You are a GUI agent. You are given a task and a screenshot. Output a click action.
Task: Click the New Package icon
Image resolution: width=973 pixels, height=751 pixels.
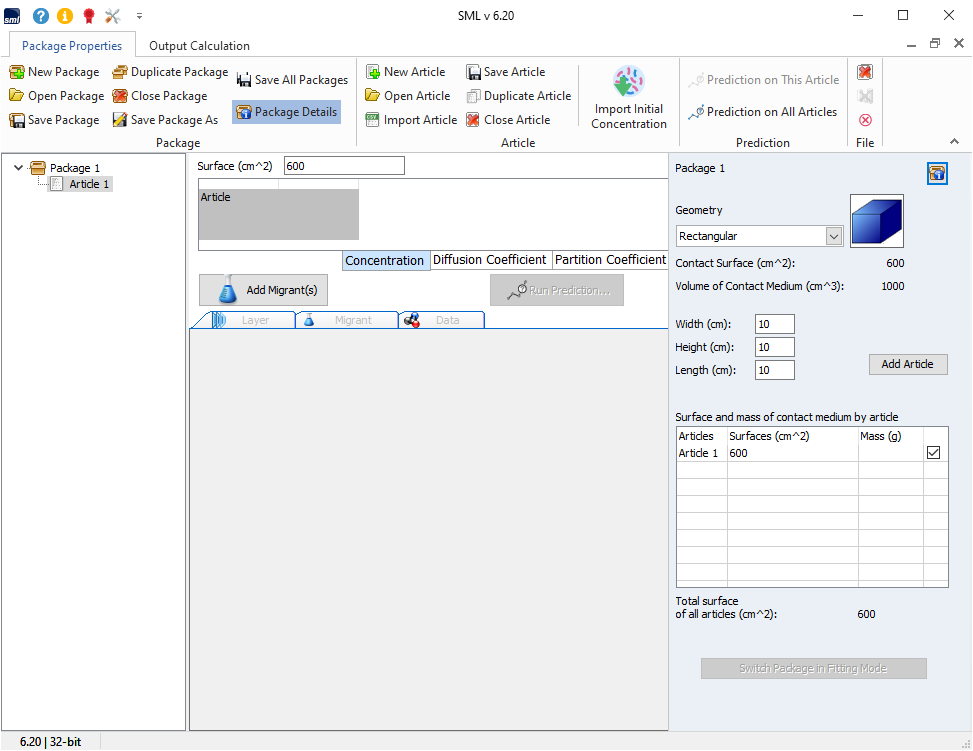click(x=17, y=72)
